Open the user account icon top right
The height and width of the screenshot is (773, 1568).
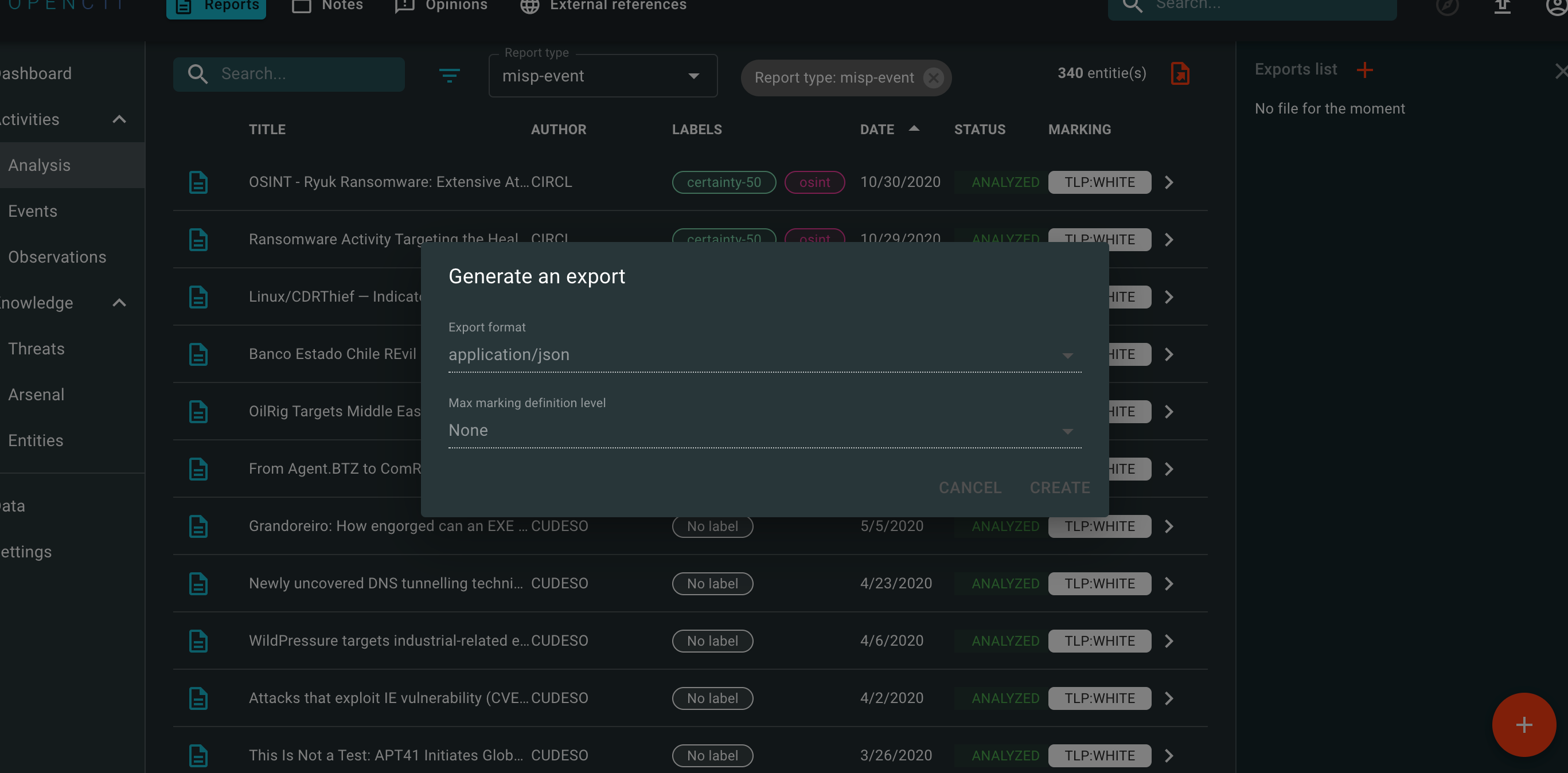(x=1556, y=7)
